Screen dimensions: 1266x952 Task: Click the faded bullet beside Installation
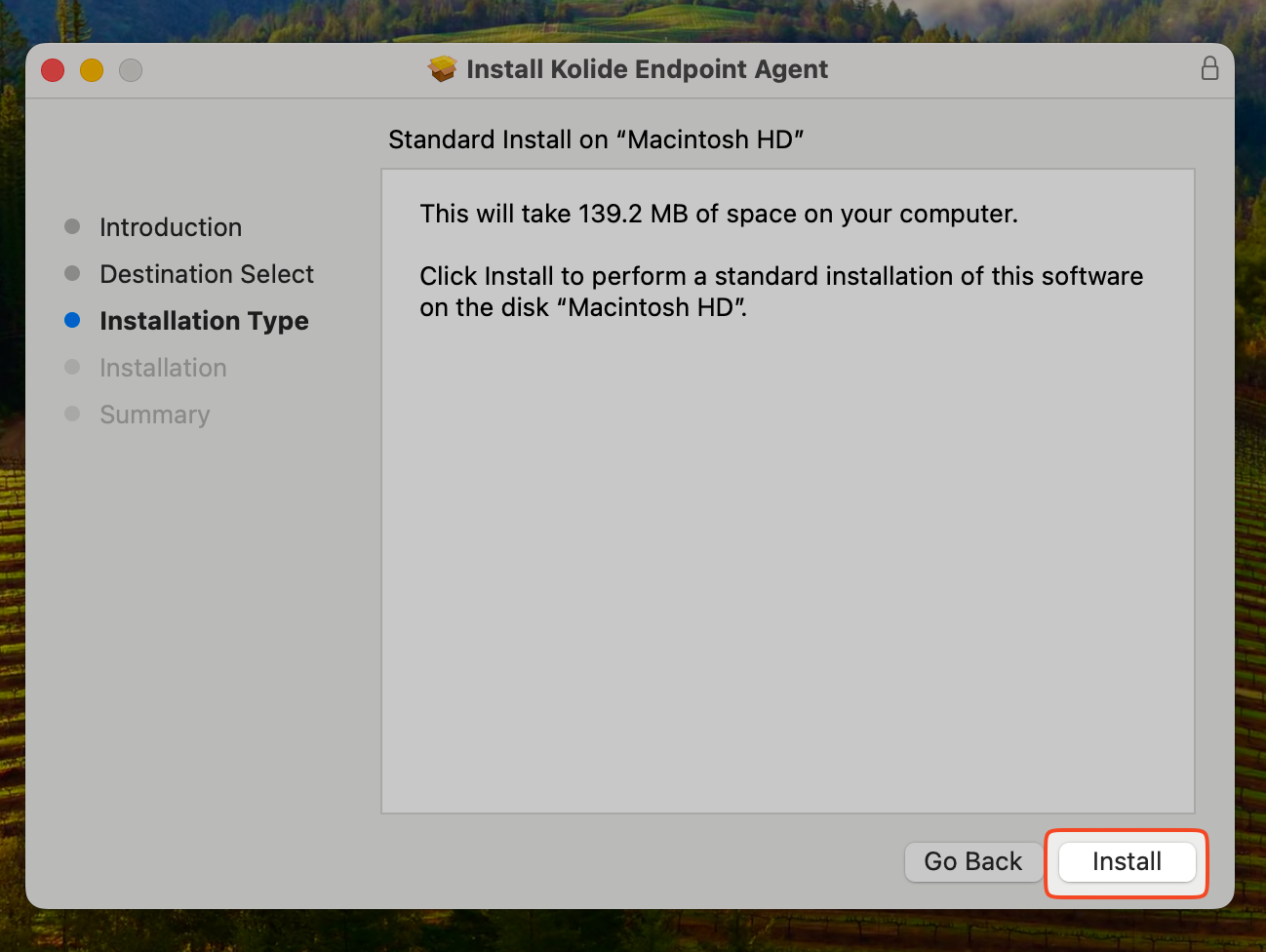coord(72,367)
